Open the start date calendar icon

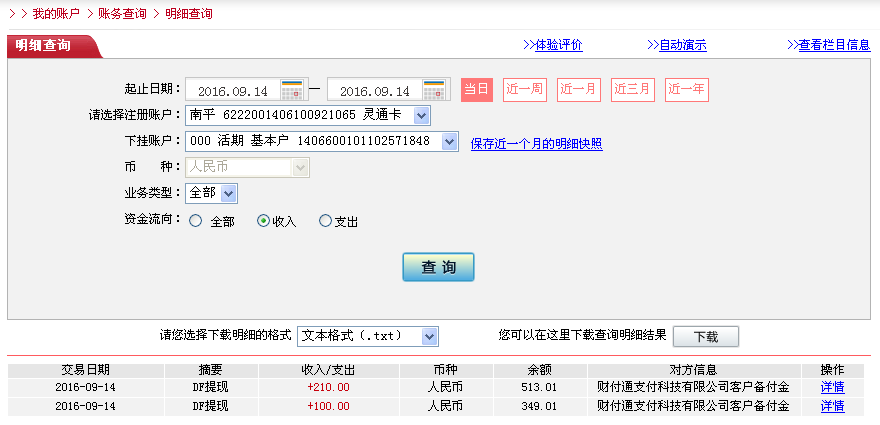pyautogui.click(x=292, y=90)
